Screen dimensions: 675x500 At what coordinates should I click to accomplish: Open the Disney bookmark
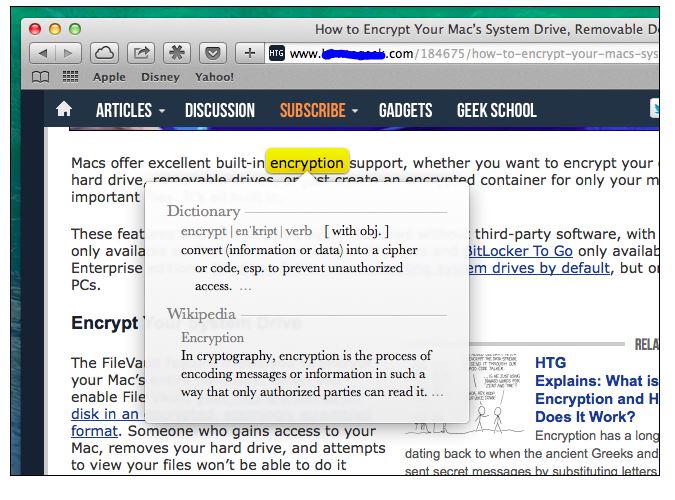pyautogui.click(x=160, y=77)
